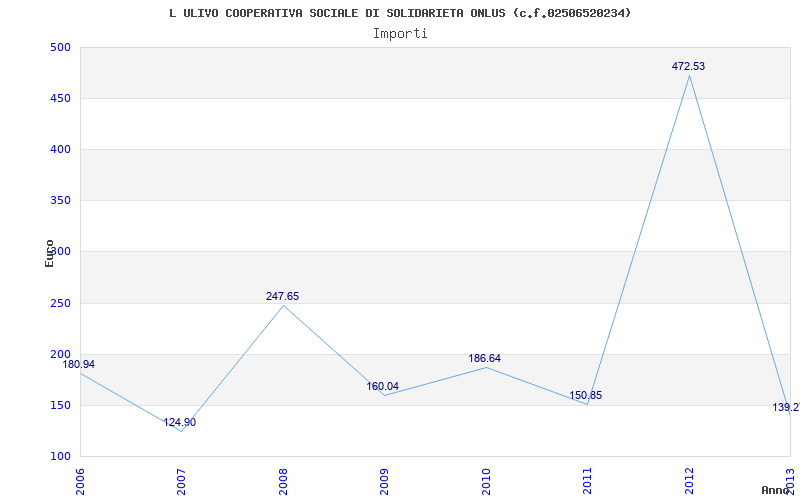Click the 2006 year axis label
This screenshot has width=800, height=500.
80,480
